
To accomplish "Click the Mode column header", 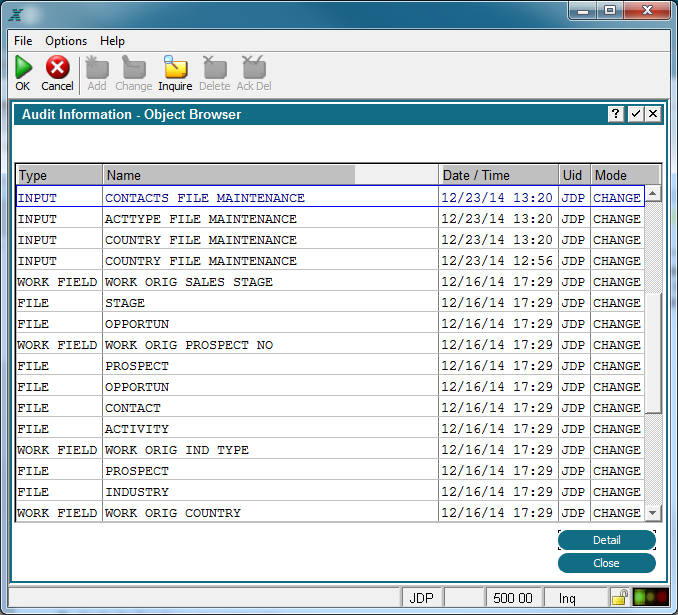I will click(x=625, y=175).
